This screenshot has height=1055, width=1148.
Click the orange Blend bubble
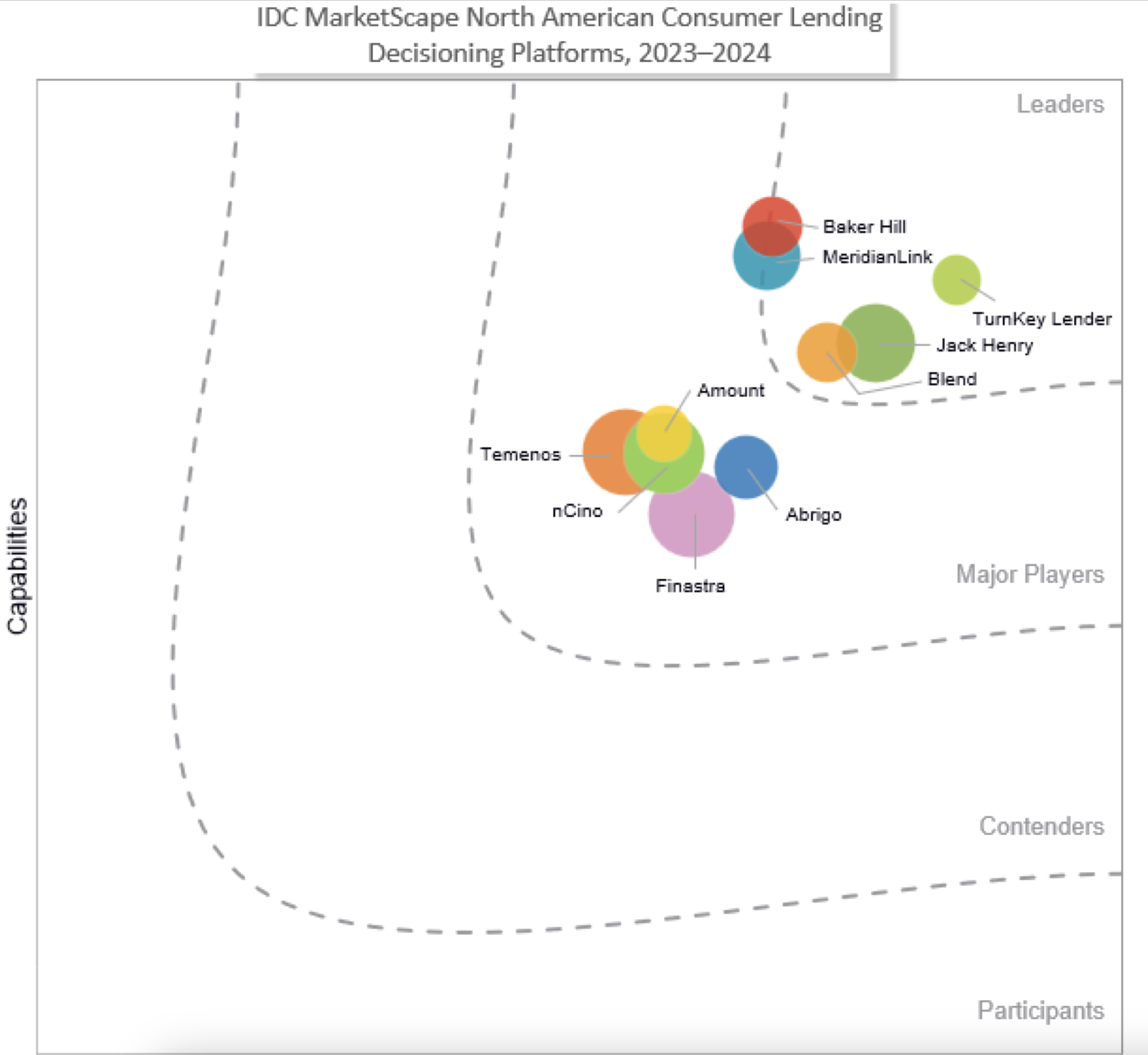827,352
